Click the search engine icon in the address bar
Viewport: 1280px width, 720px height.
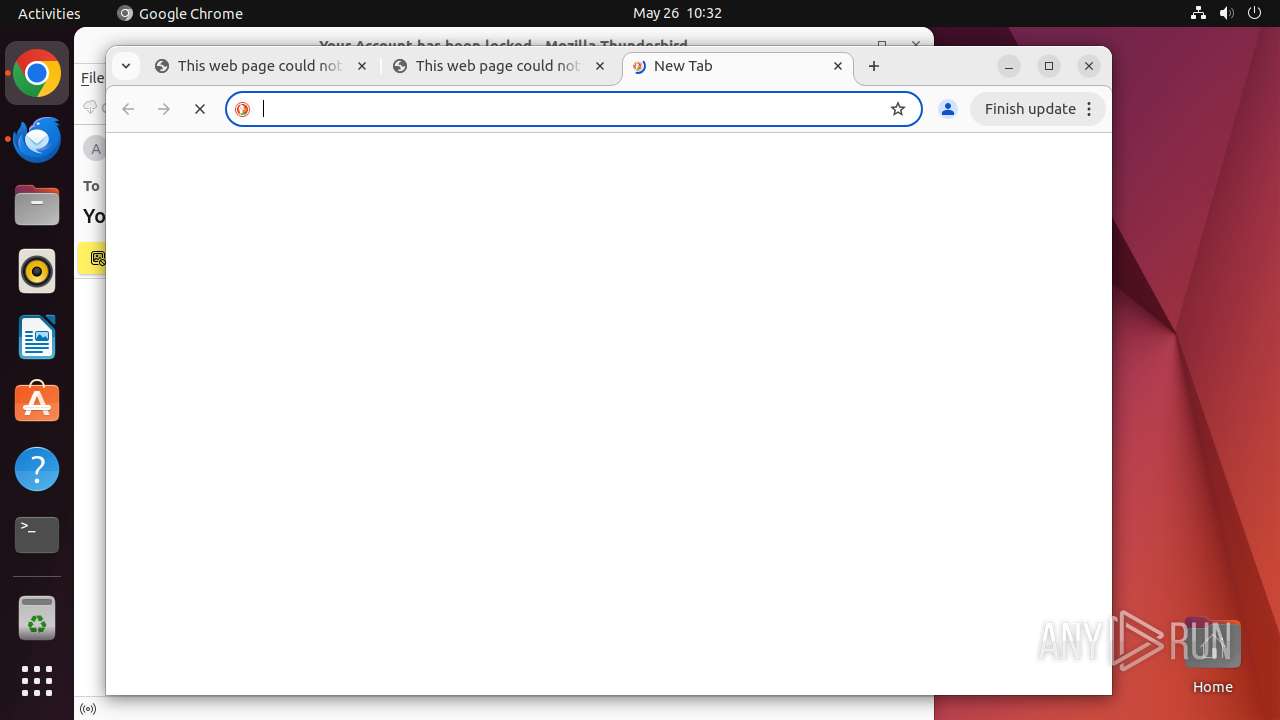pos(243,109)
